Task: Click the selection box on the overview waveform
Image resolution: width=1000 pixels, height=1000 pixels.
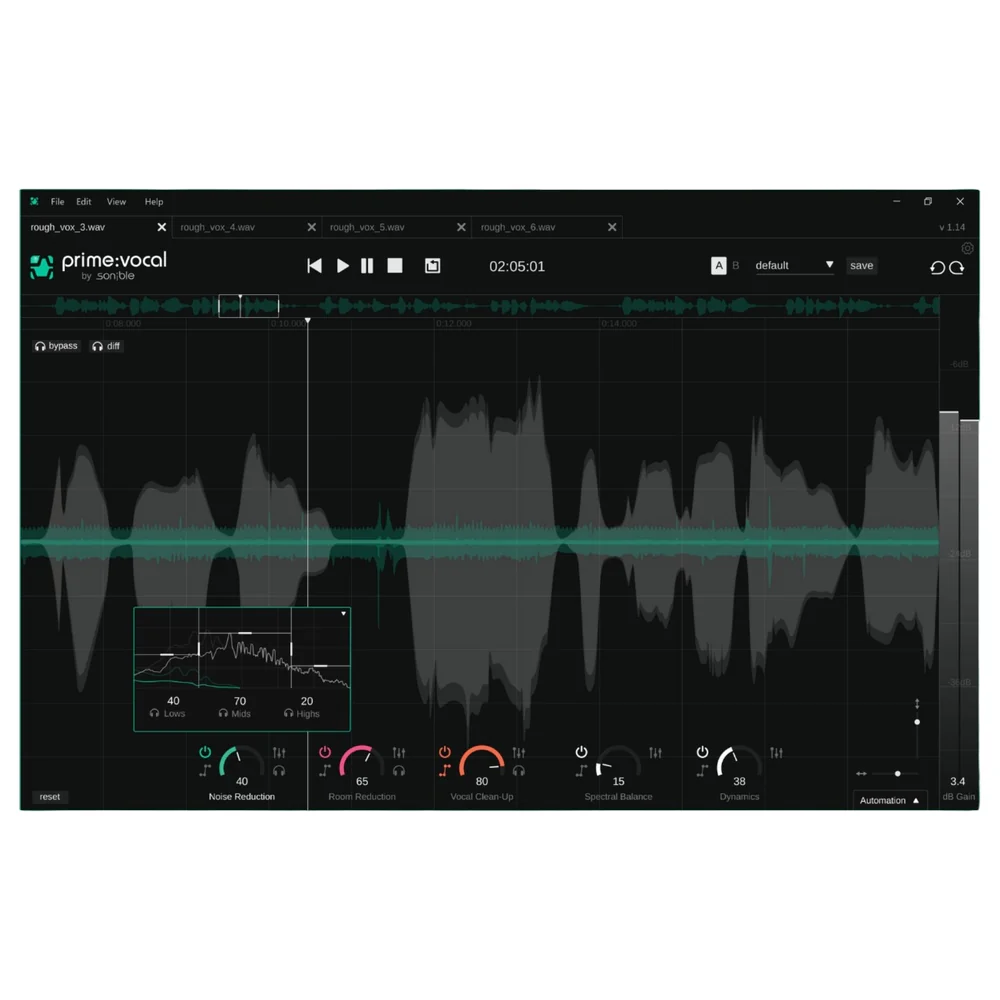Action: [249, 306]
